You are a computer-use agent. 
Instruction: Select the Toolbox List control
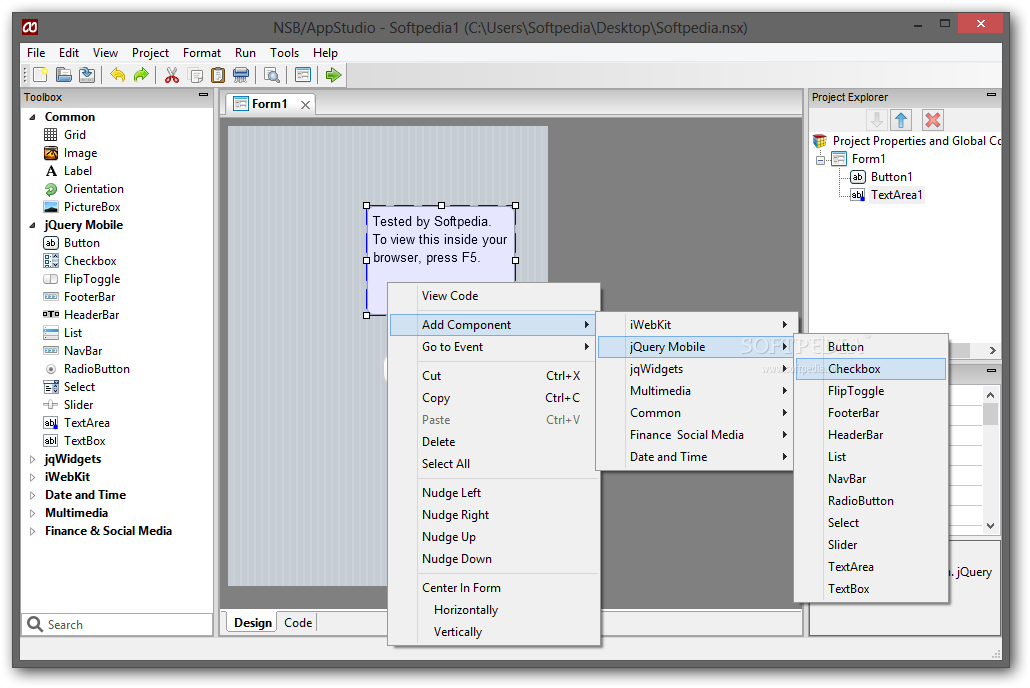tap(62, 333)
